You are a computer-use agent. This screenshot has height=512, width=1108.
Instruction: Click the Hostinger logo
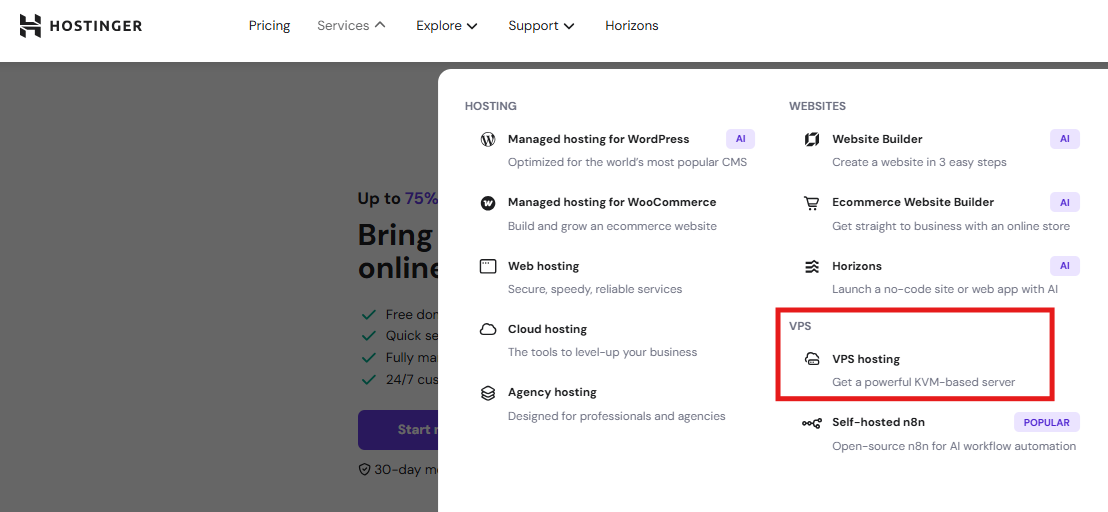(x=81, y=26)
